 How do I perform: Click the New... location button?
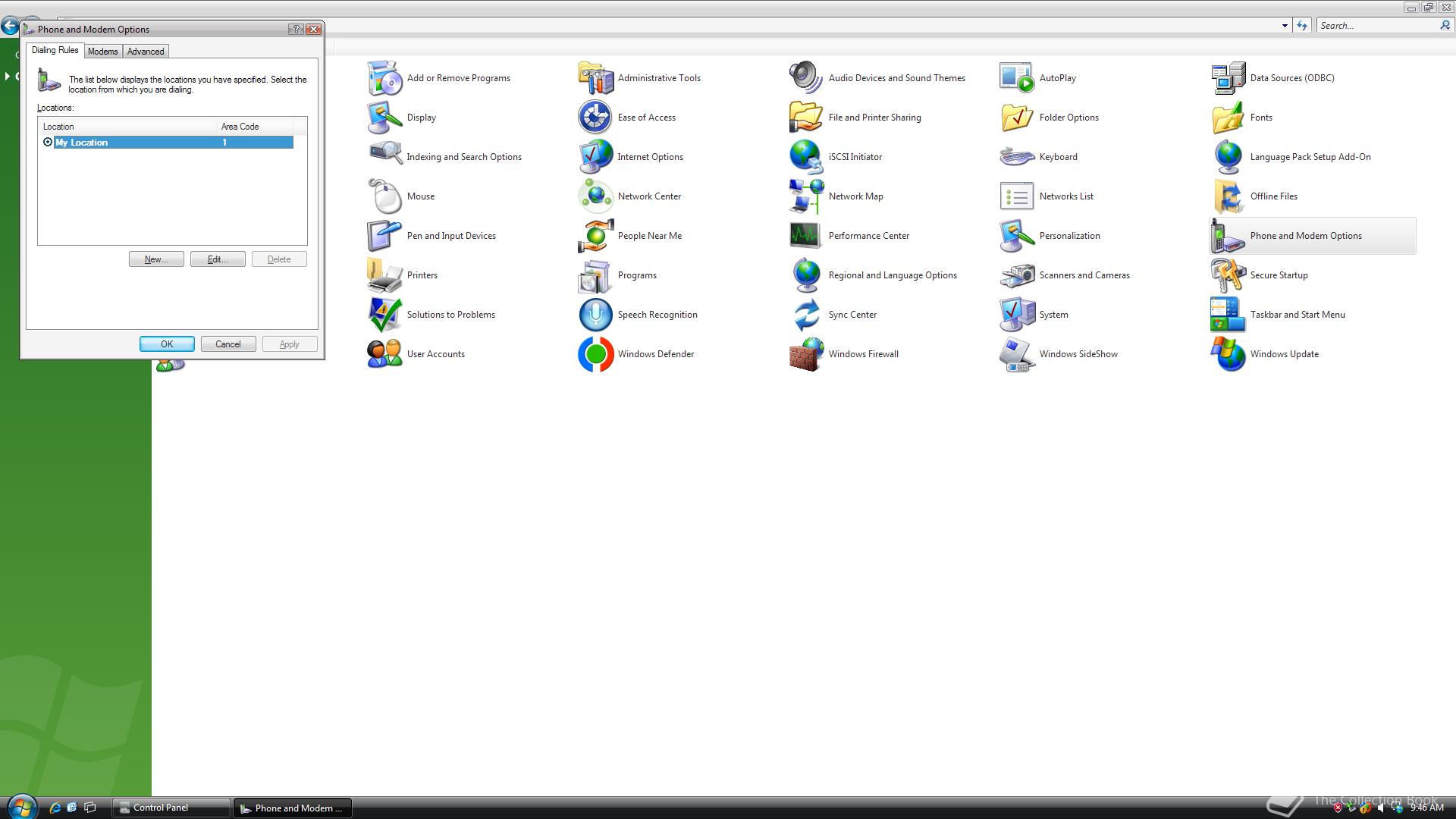156,259
